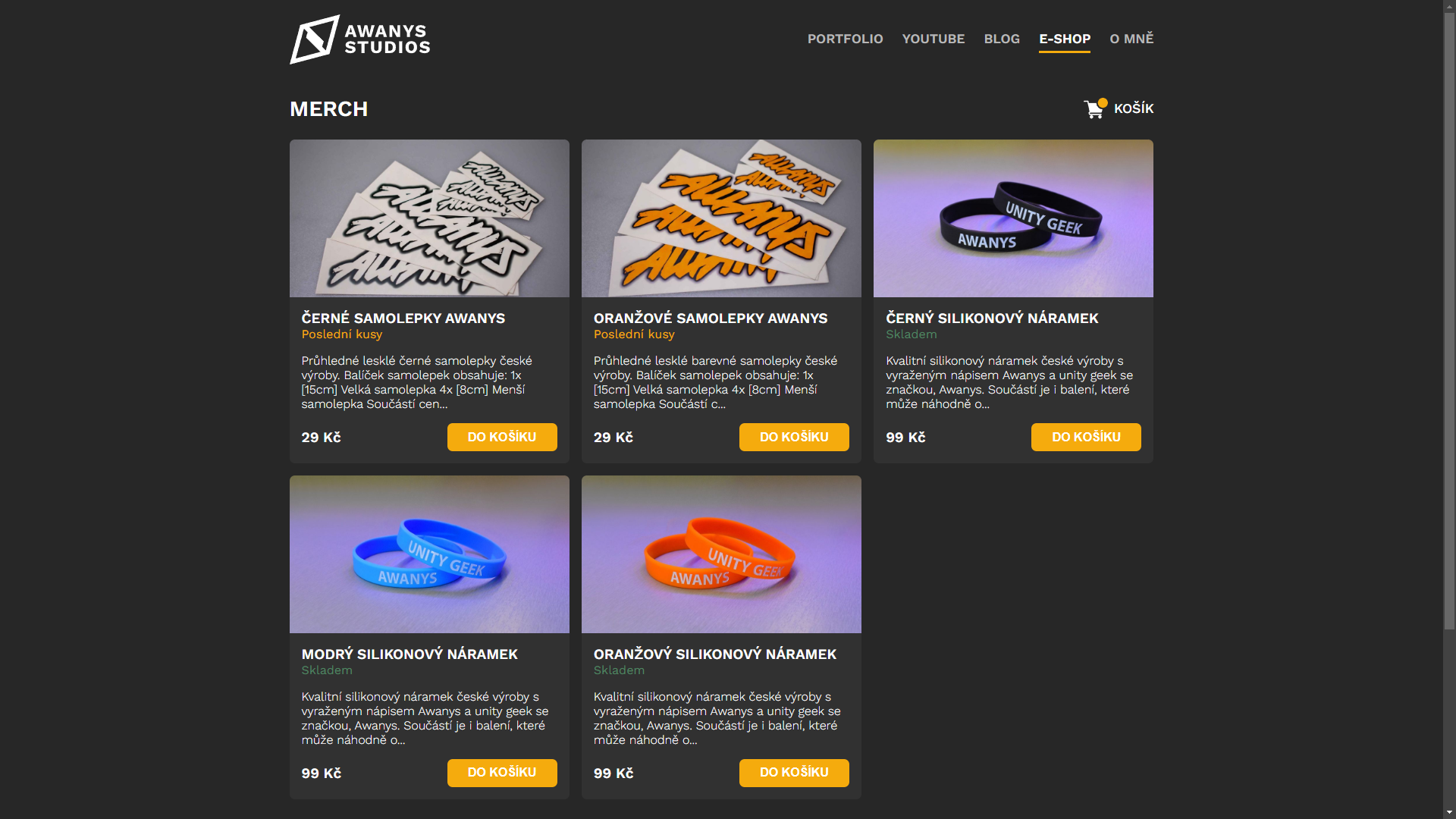Add Oranžové samolepky Awanys to cart
This screenshot has width=1456, height=819.
click(794, 437)
